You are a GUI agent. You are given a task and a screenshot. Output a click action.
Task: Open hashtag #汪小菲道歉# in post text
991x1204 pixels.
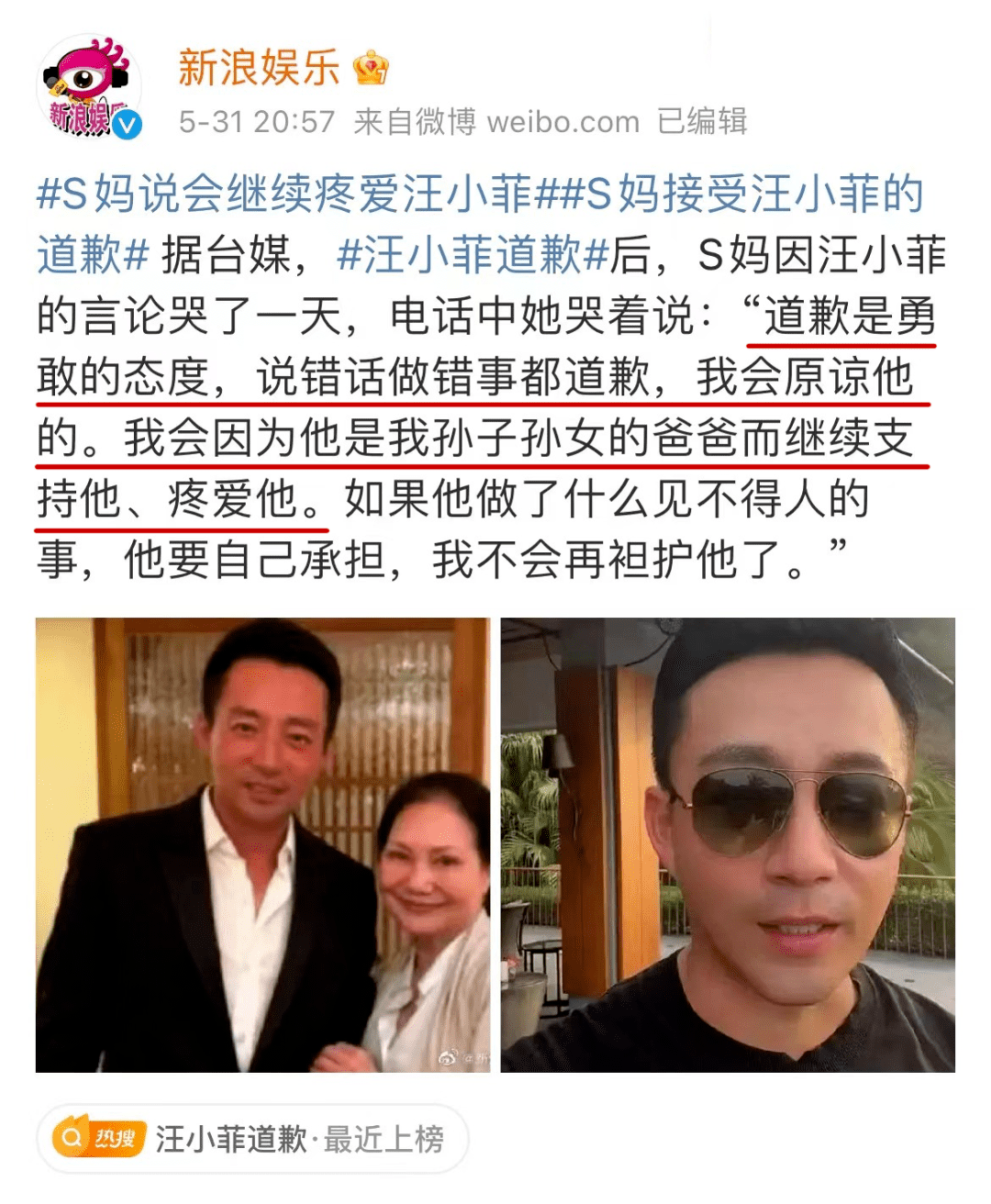click(473, 254)
